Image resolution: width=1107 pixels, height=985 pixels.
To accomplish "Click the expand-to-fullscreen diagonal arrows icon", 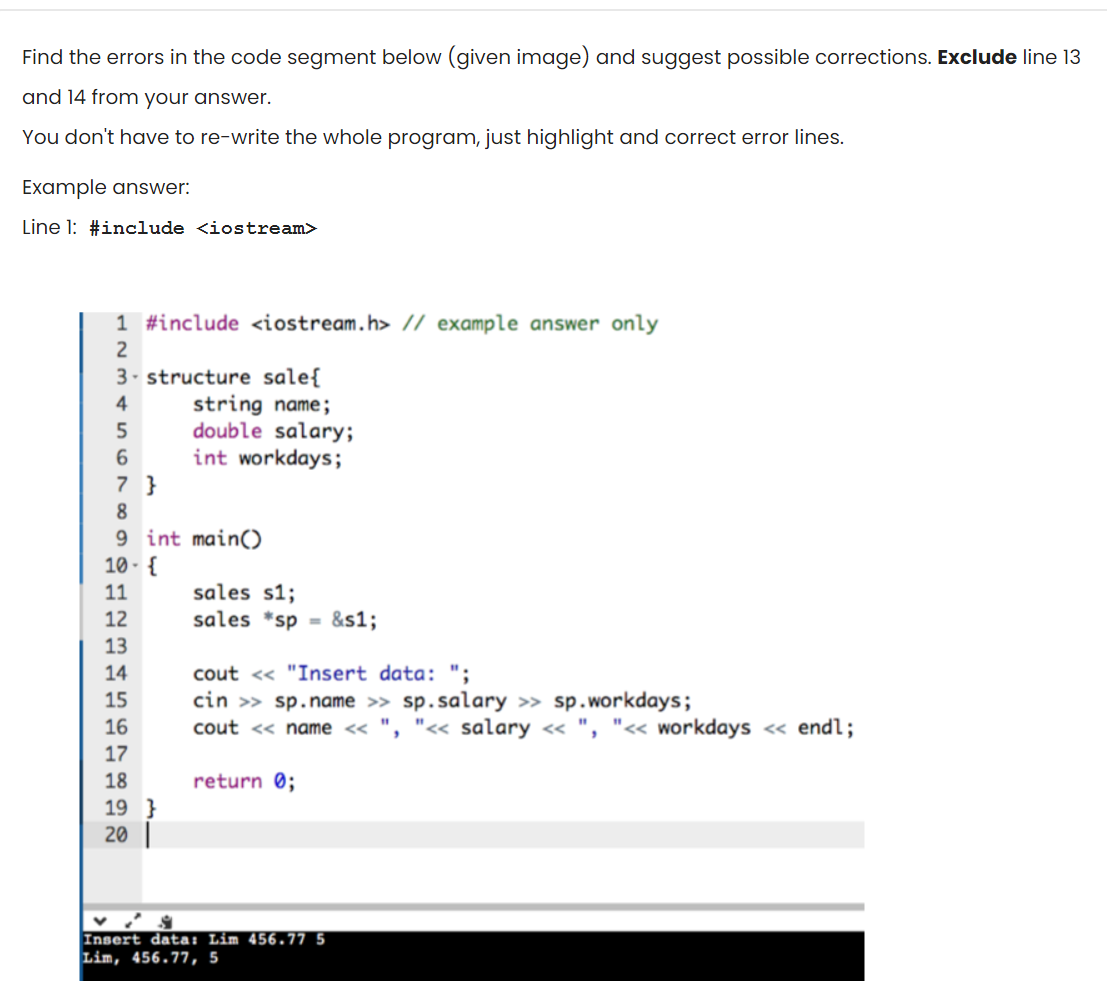I will (132, 920).
